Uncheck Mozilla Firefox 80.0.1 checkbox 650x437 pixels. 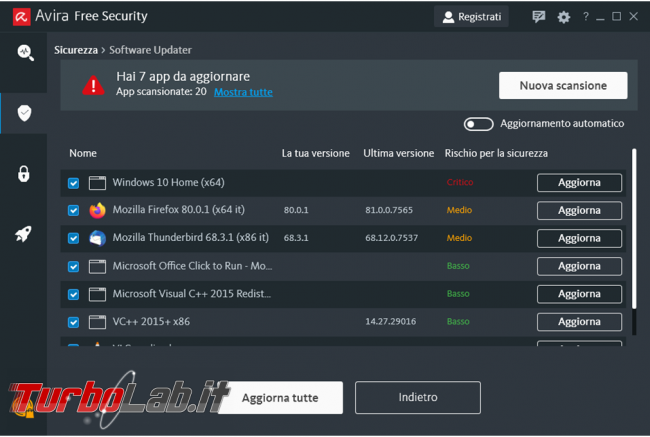tap(73, 211)
